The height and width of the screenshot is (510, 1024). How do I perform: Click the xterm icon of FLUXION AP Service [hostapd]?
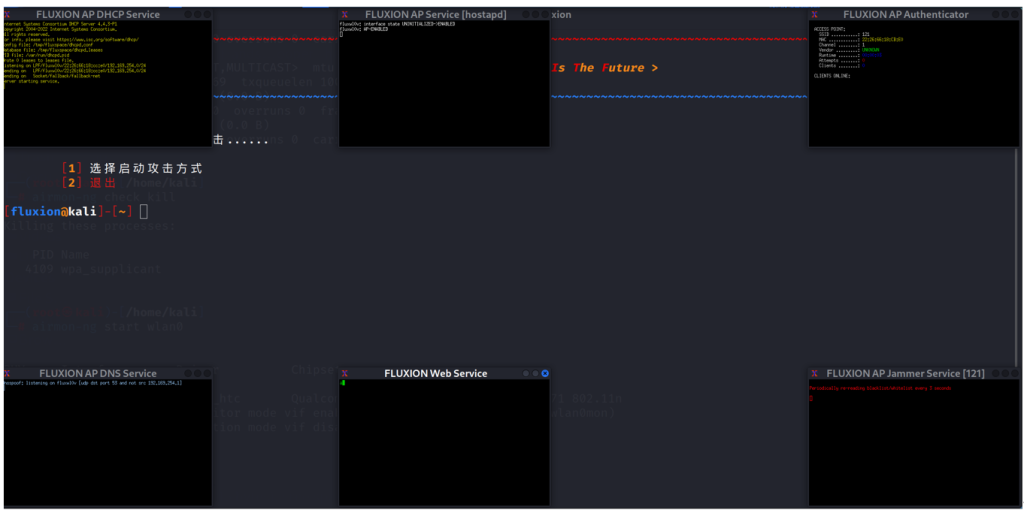[x=344, y=14]
